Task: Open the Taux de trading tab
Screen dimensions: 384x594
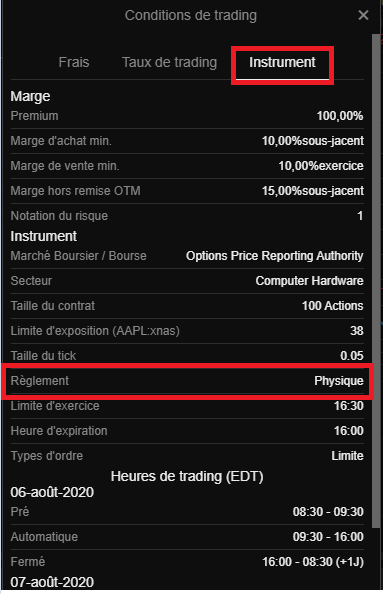Action: click(x=169, y=62)
